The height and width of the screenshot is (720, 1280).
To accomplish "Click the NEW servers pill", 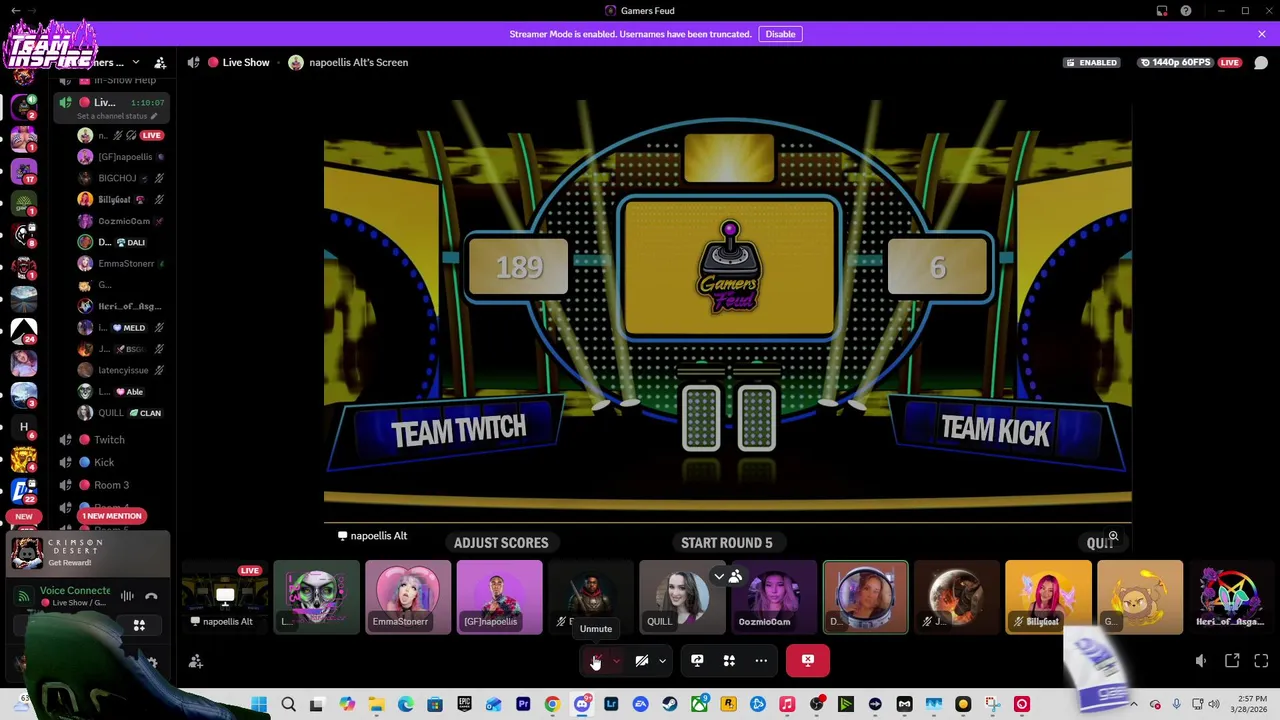I will [24, 517].
